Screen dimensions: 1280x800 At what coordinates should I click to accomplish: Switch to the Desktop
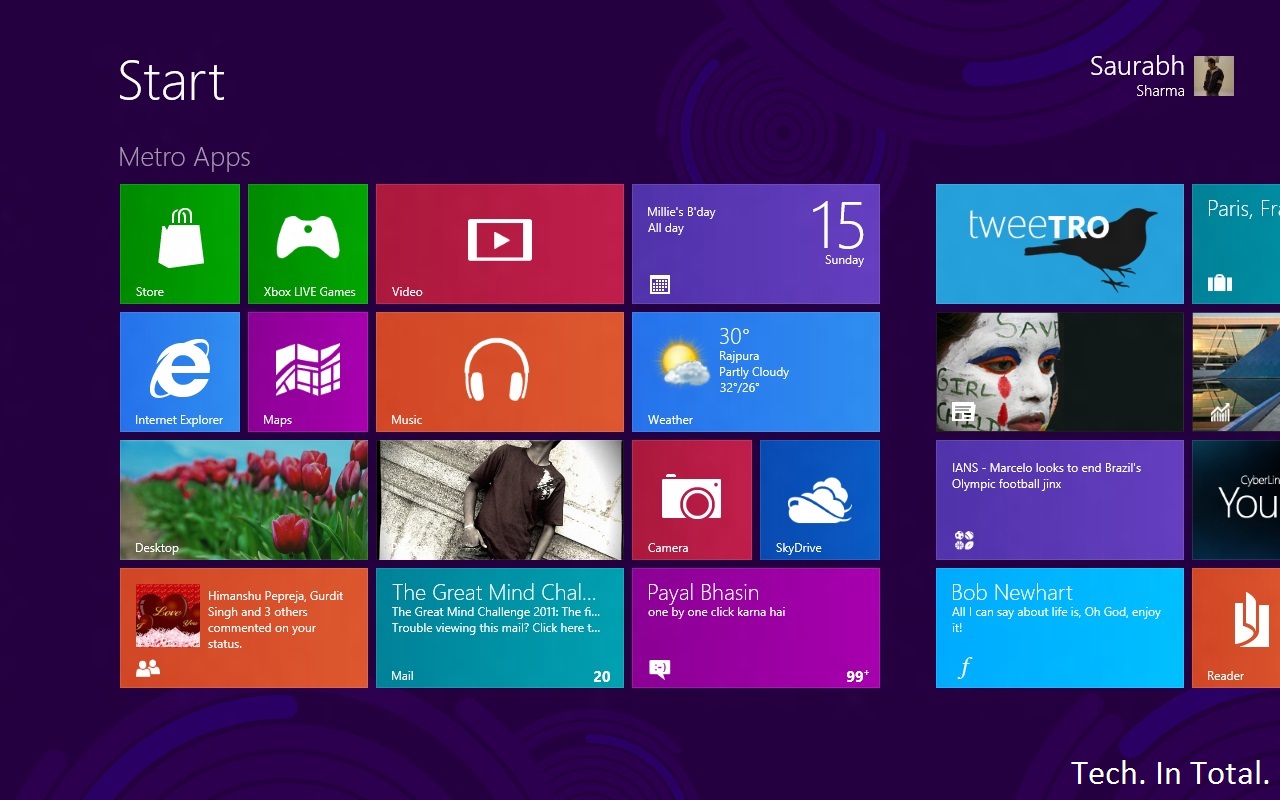[x=244, y=499]
